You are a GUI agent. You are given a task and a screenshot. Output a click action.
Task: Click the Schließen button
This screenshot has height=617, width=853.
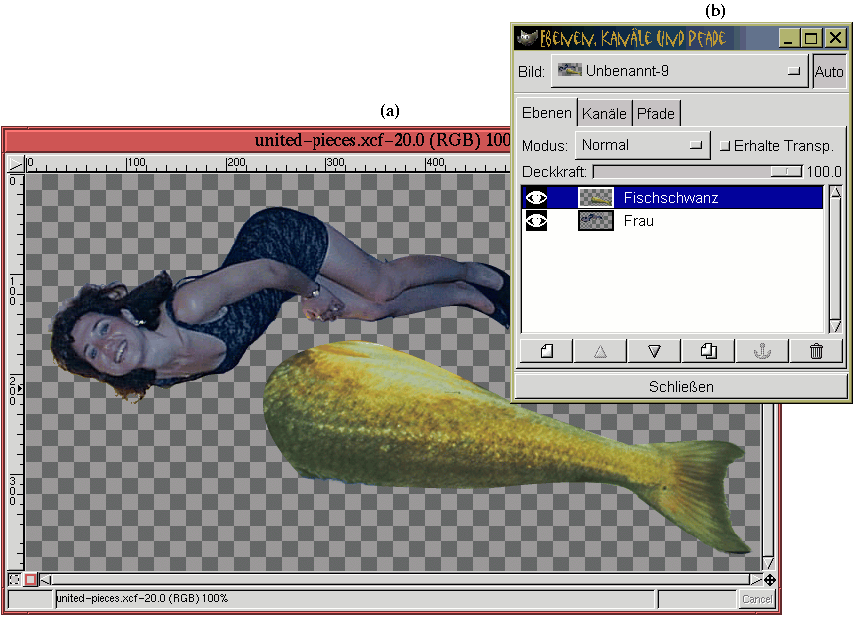click(680, 386)
